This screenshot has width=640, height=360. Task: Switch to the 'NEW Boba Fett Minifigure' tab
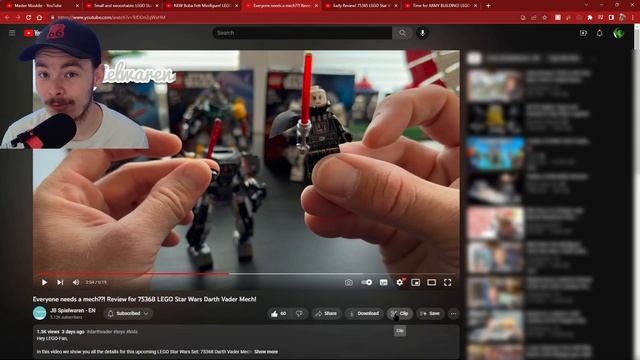coord(201,6)
